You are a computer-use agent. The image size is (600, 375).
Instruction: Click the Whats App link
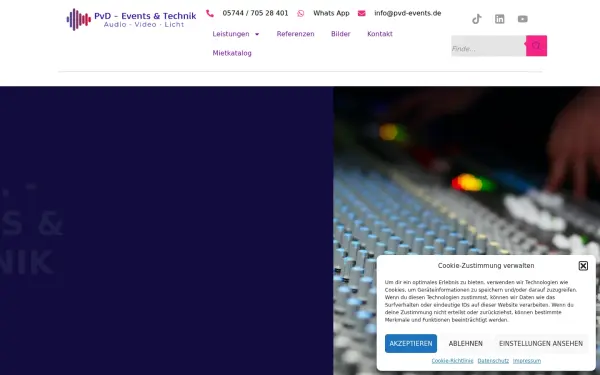(x=331, y=13)
